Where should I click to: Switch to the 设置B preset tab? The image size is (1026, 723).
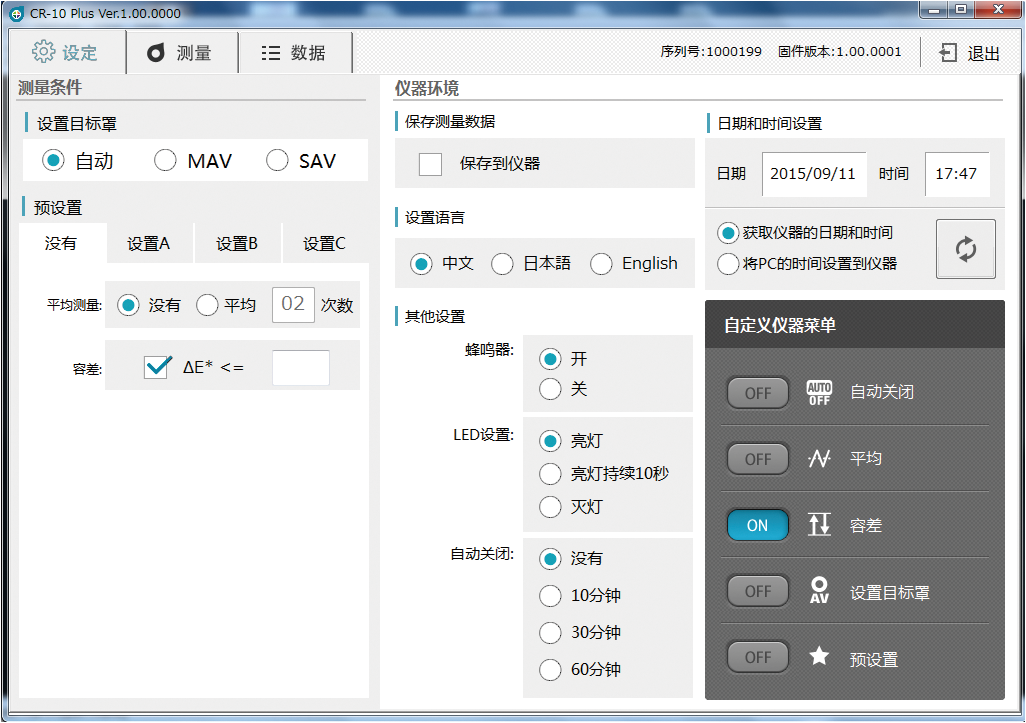pyautogui.click(x=238, y=243)
